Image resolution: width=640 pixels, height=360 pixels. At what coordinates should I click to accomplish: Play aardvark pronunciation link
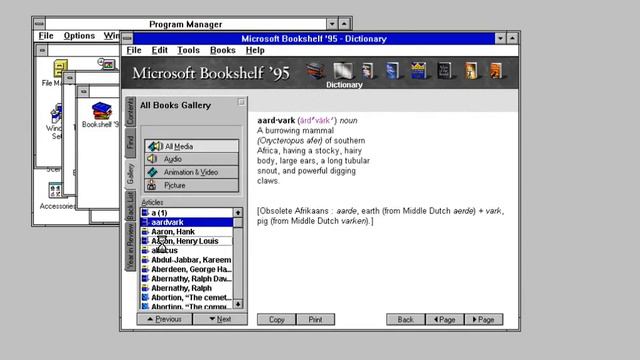tap(317, 120)
